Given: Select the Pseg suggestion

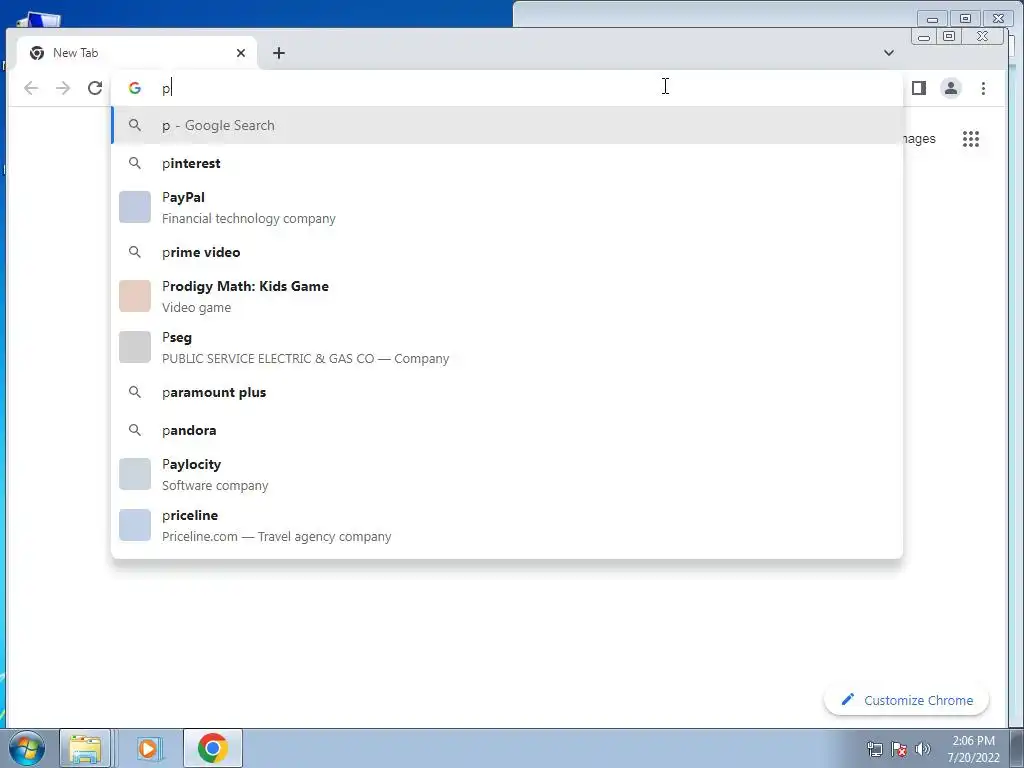Looking at the screenshot, I should 507,347.
